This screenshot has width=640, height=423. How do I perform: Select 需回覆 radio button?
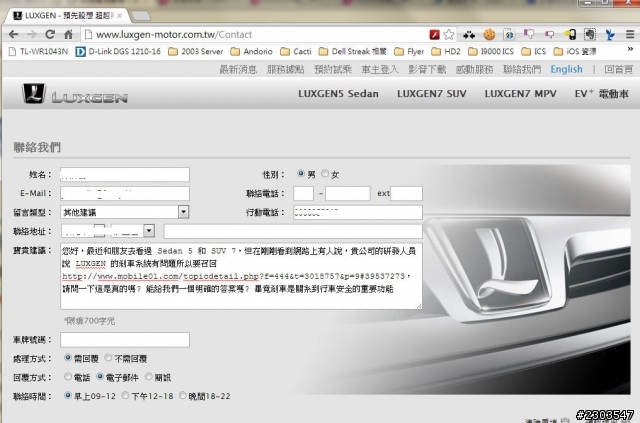click(x=68, y=358)
